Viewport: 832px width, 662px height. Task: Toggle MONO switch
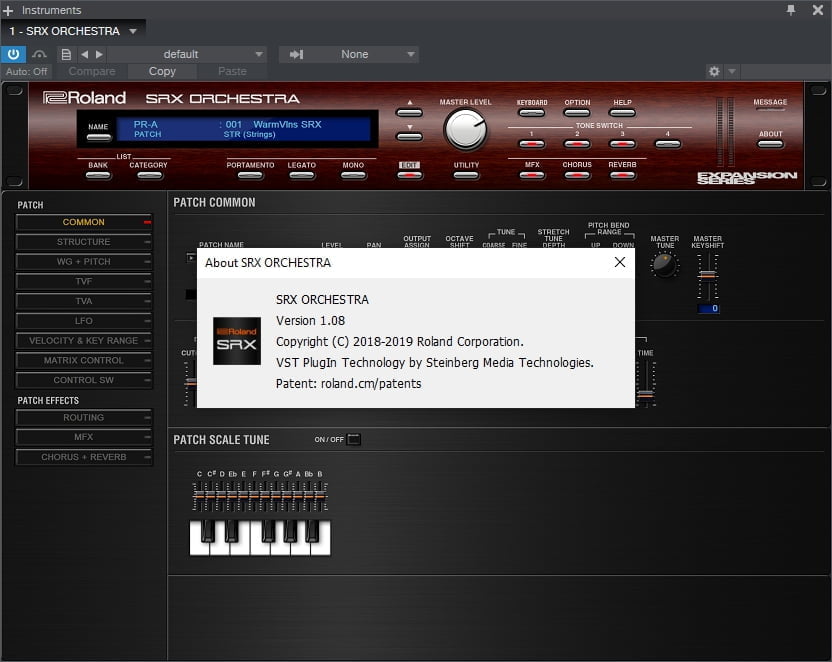coord(353,175)
